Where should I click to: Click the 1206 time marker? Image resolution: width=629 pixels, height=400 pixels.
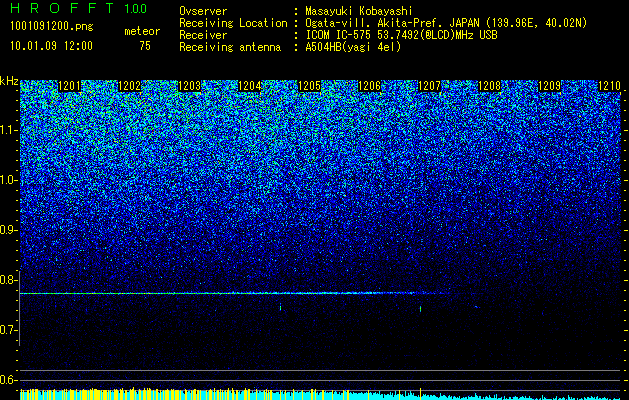coord(369,86)
